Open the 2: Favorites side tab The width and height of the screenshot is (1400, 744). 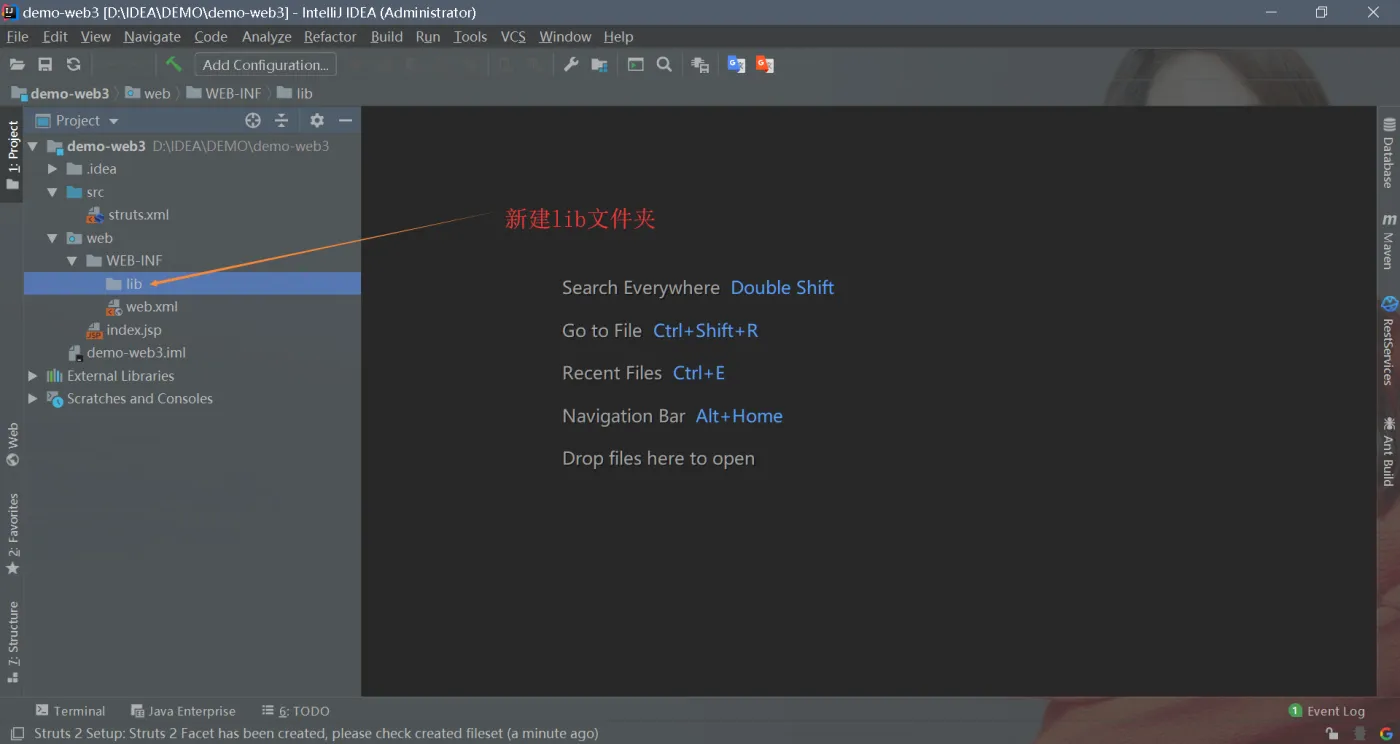point(12,534)
